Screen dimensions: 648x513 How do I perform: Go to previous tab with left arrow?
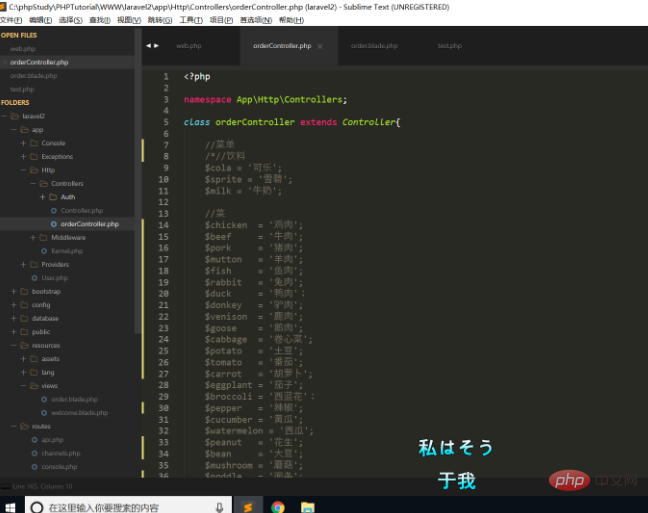tap(148, 45)
